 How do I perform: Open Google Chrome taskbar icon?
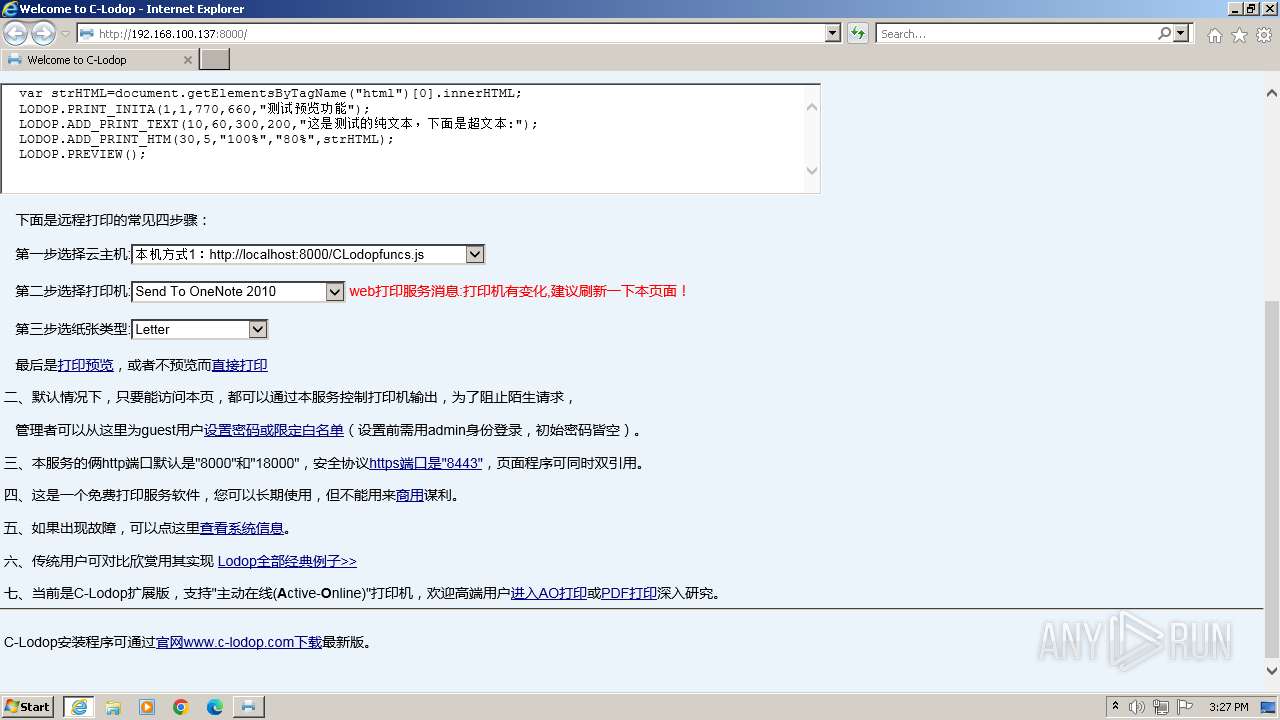181,707
